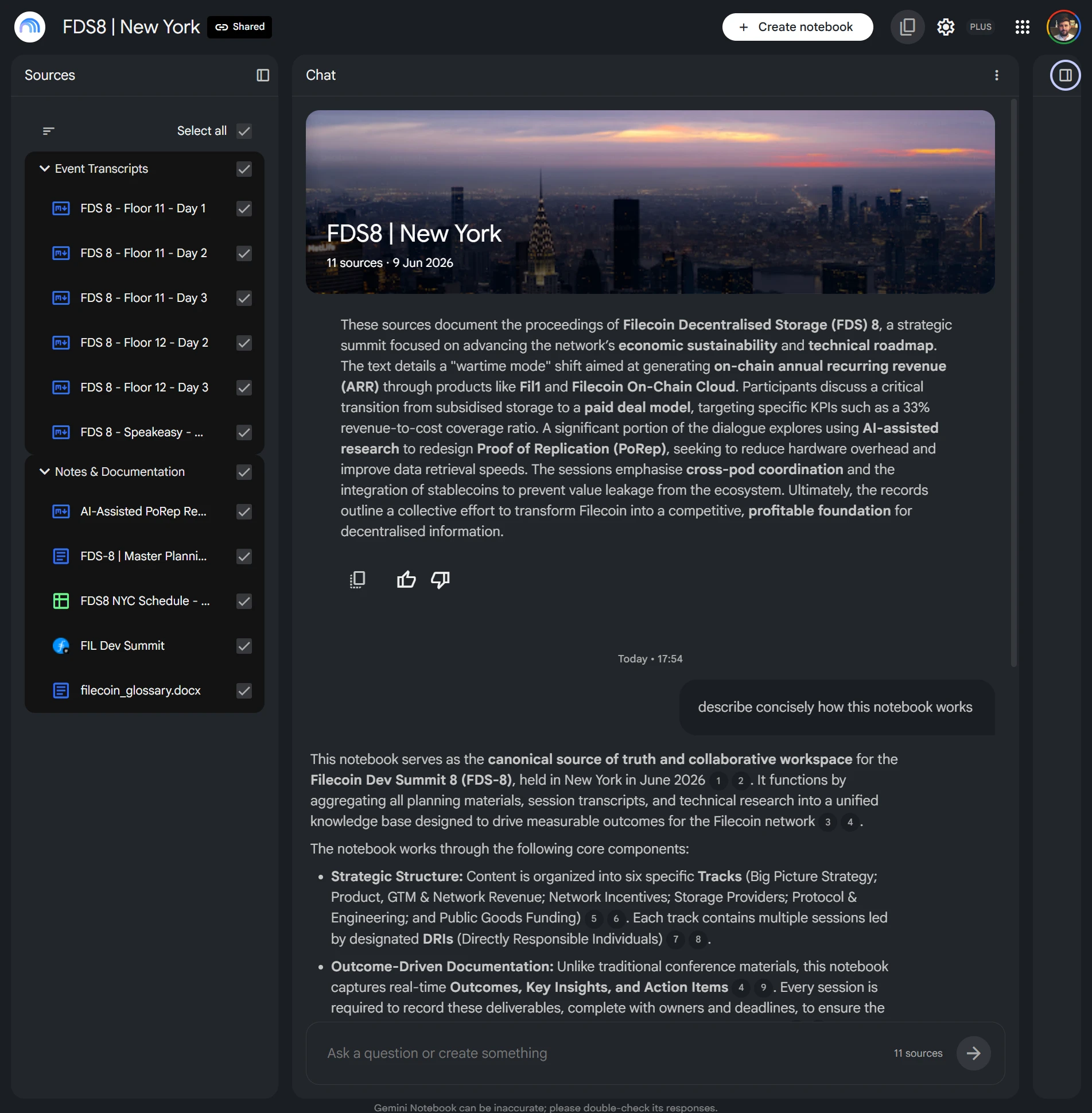Click markdown icon for FDS 8 - Speakeasy
1092x1113 pixels.
tap(61, 432)
